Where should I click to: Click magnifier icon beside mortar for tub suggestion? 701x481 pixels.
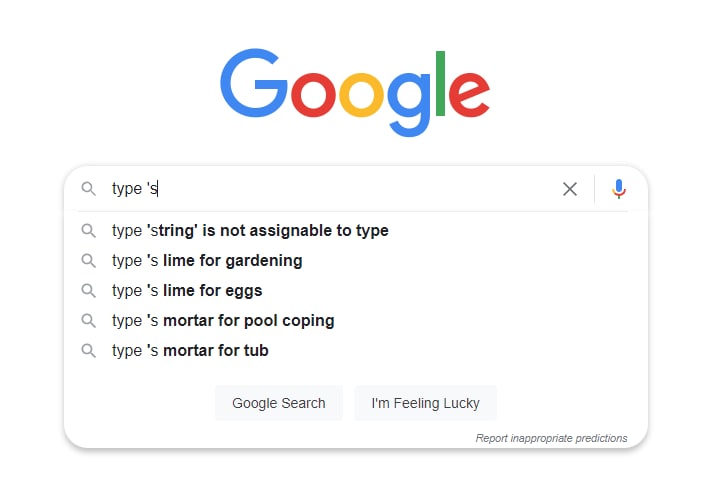(89, 350)
